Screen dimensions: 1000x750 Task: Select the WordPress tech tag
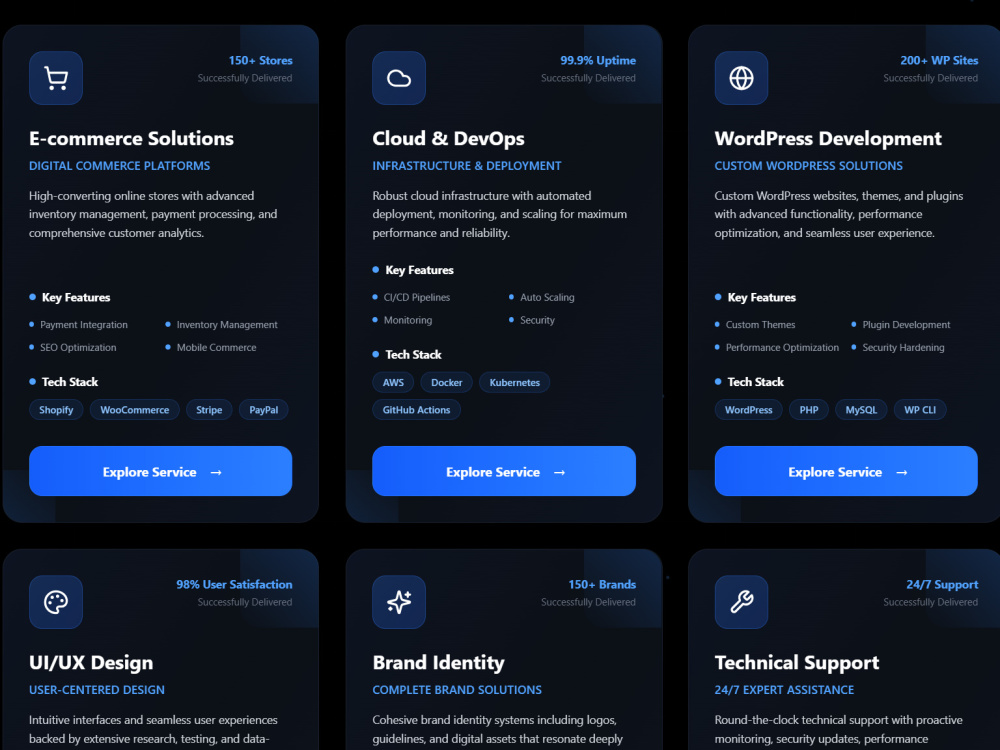749,410
